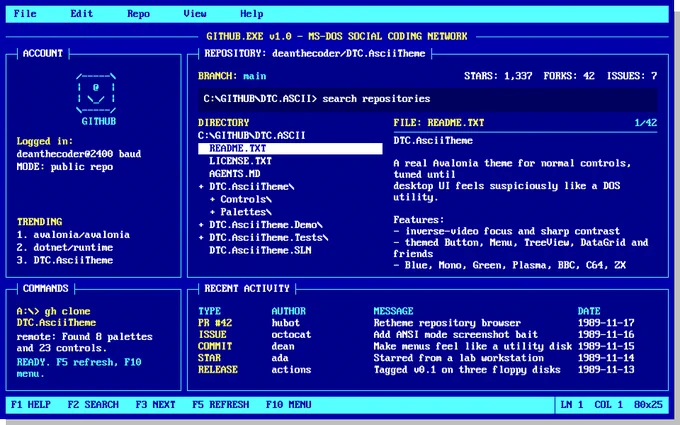Click author actions
Screen dimensions: 680x425
[x=291, y=370]
